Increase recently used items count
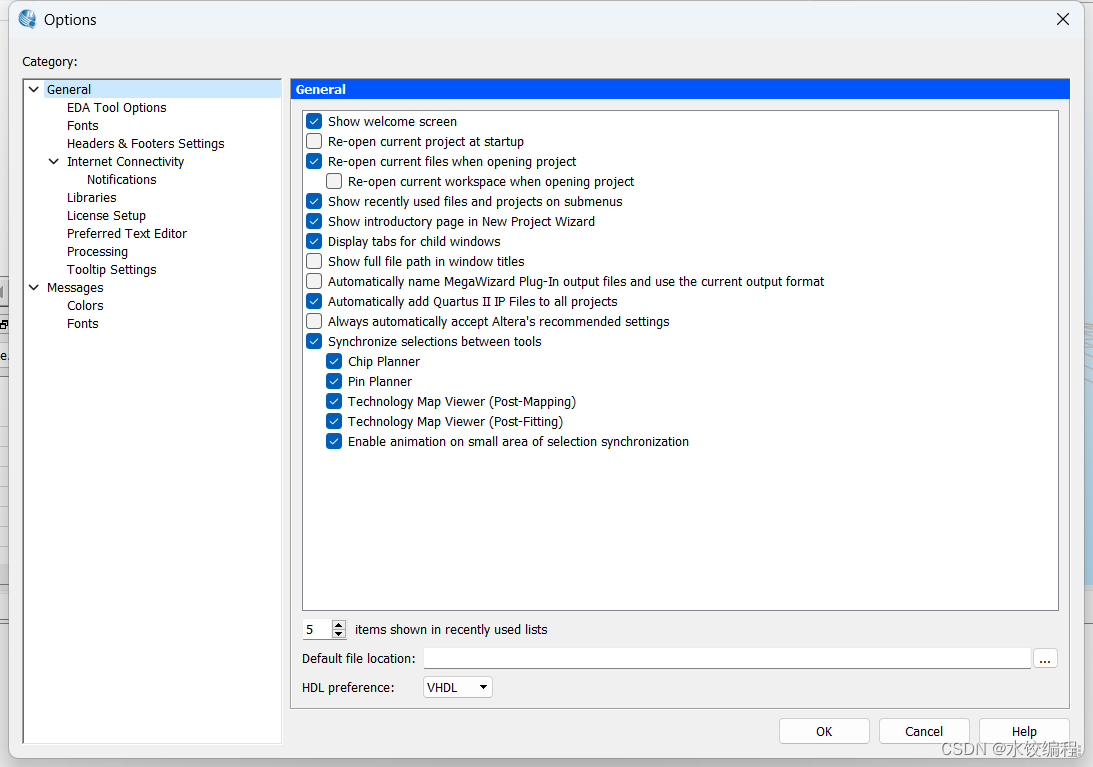Image resolution: width=1093 pixels, height=767 pixels. (x=339, y=625)
